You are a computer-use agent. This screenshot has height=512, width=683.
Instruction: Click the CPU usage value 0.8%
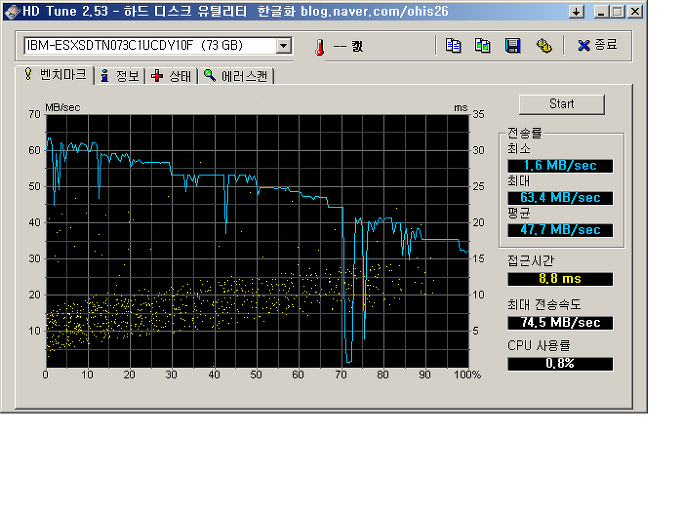point(560,363)
